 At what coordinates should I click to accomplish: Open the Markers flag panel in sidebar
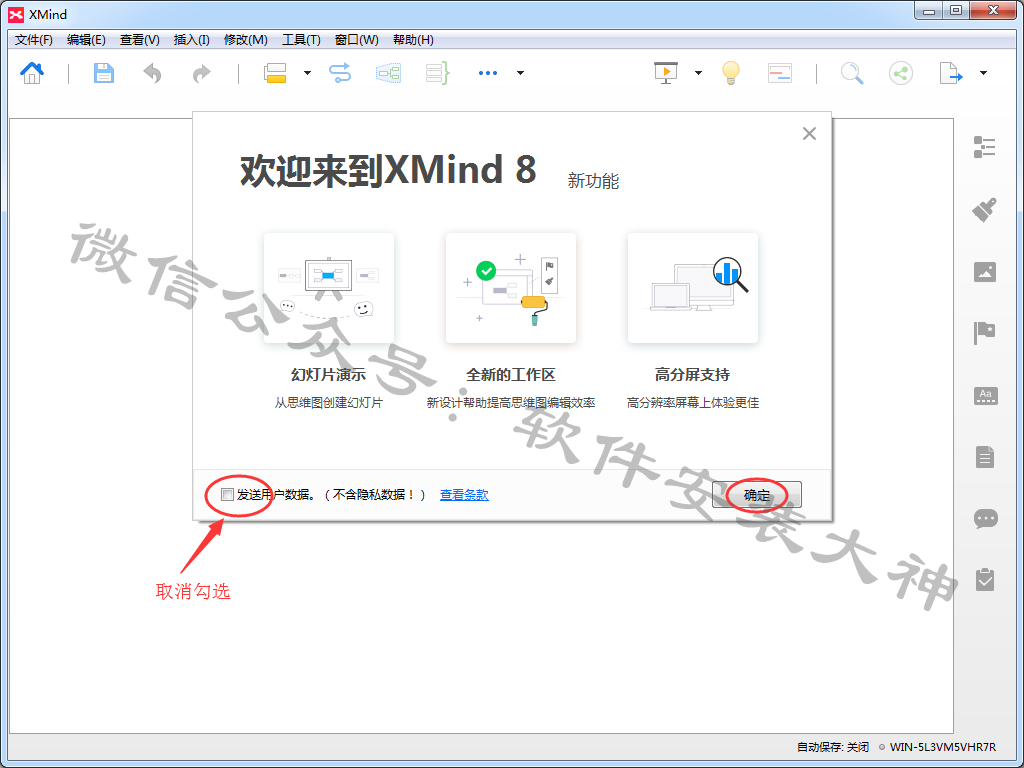984,333
